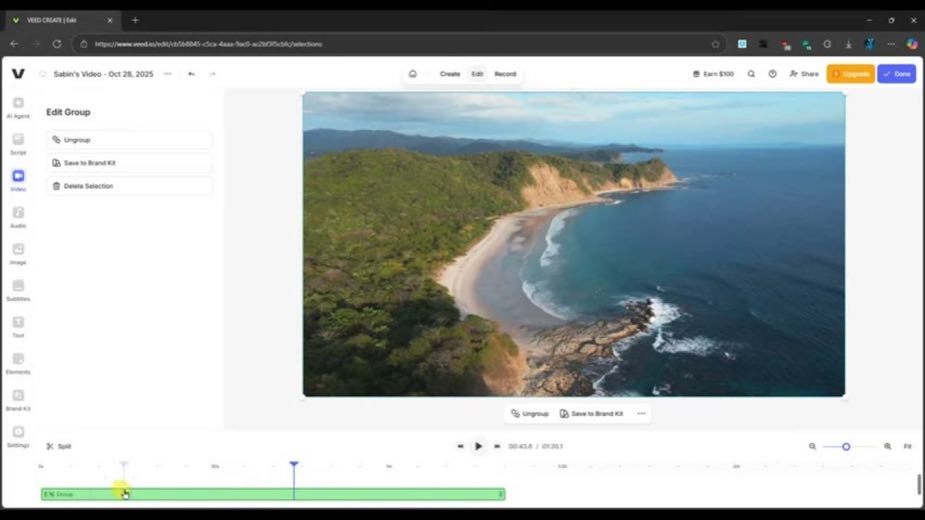Select the Video sidebar panel
The width and height of the screenshot is (925, 520).
coord(18,181)
